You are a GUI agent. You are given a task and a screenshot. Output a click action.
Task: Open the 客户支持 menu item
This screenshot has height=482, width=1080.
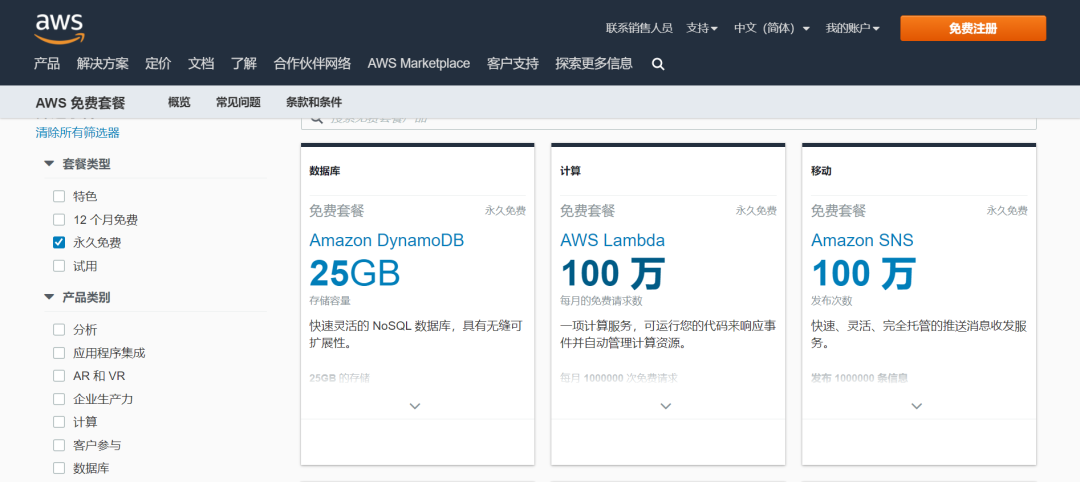[512, 64]
